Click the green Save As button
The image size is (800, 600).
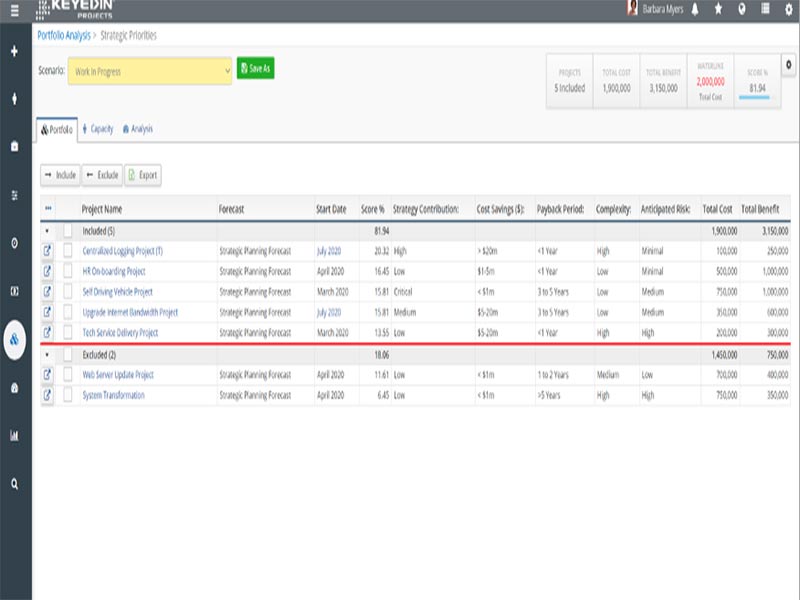coord(255,68)
